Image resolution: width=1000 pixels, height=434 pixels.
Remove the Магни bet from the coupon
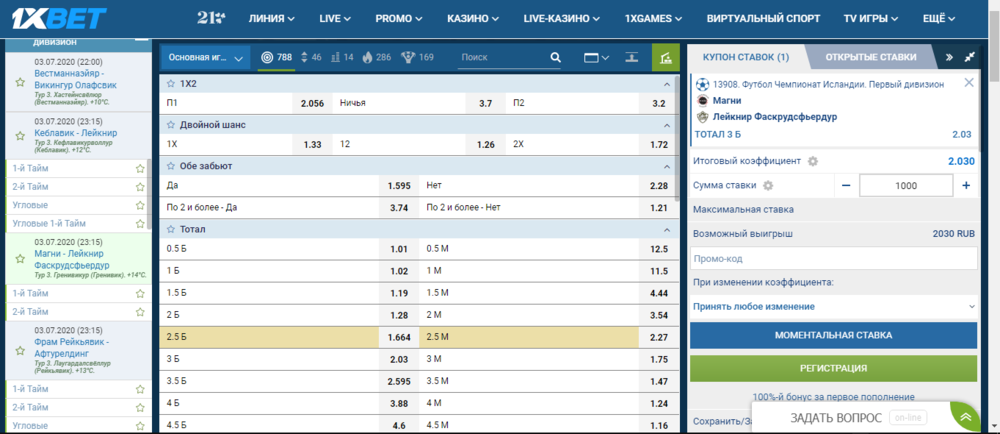click(969, 82)
